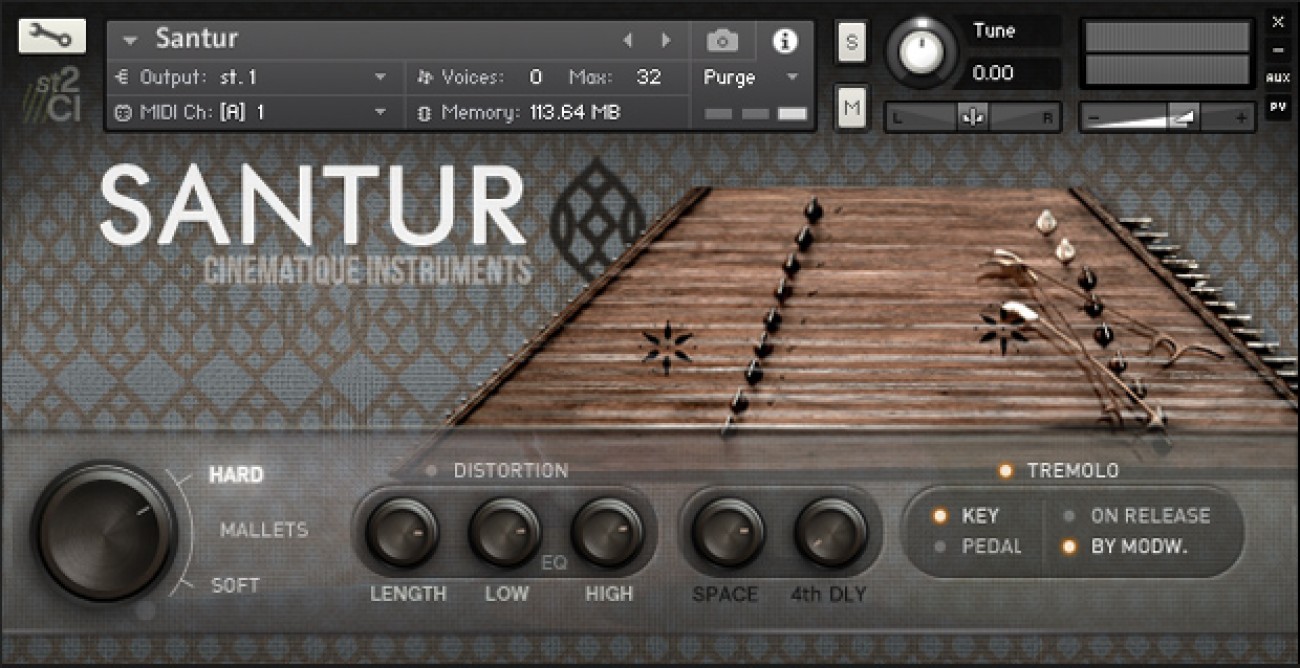The width and height of the screenshot is (1300, 668).
Task: Click the MIDI channel plug icon
Action: click(124, 113)
